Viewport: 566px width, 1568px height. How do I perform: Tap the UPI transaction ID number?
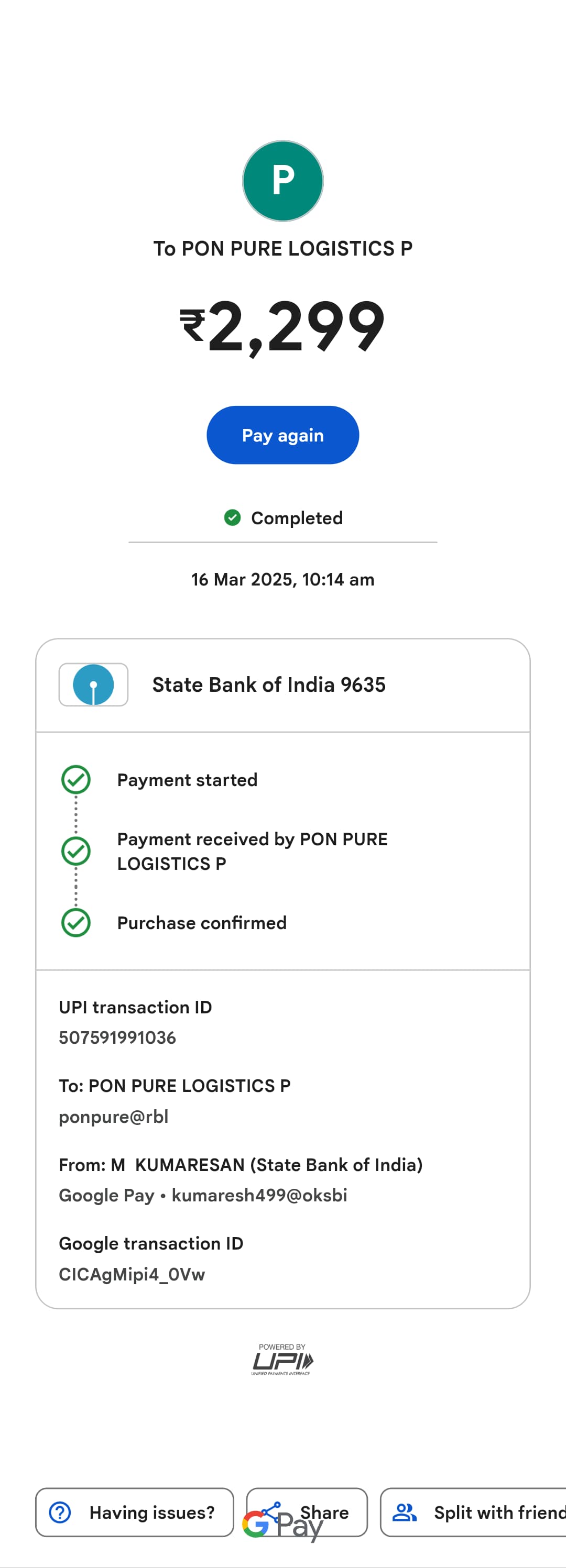[117, 1037]
